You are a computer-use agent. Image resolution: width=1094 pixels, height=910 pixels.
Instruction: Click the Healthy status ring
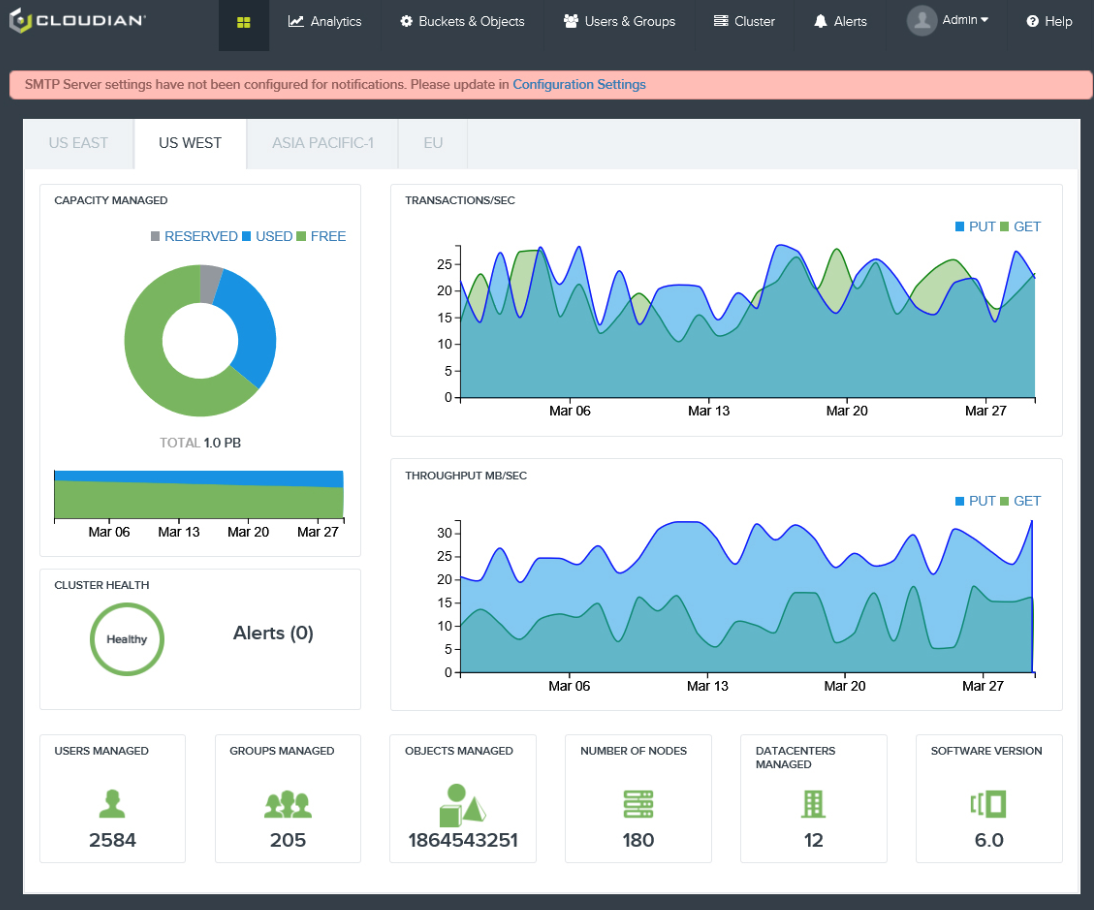click(127, 639)
